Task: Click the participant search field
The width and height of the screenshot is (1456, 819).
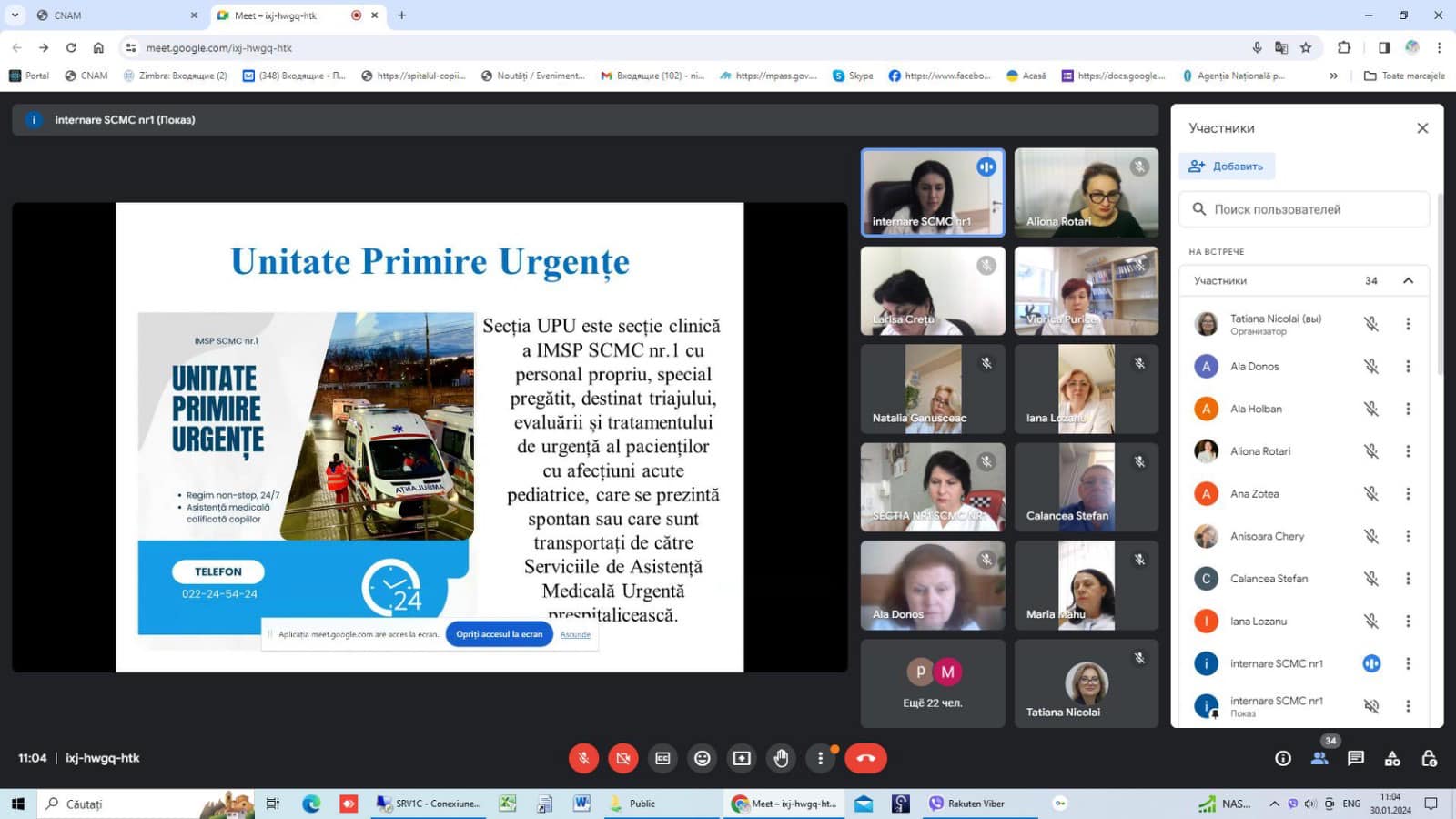Action: pos(1304,209)
